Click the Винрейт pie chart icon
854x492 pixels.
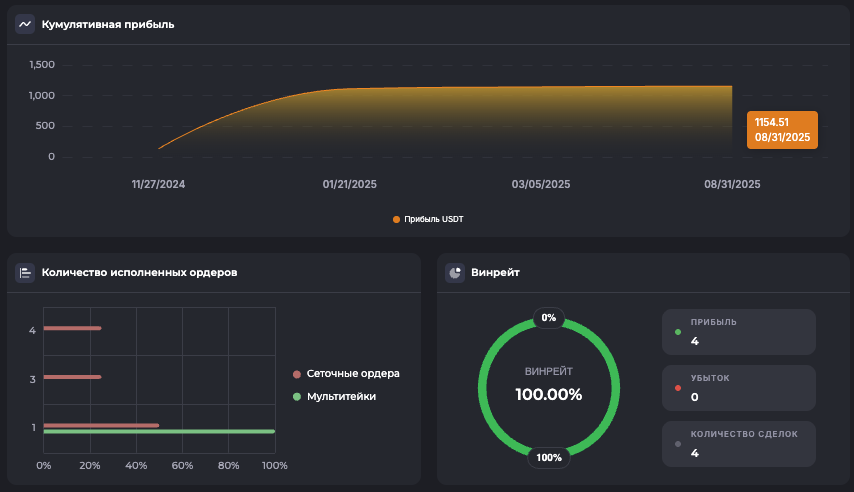click(x=455, y=272)
